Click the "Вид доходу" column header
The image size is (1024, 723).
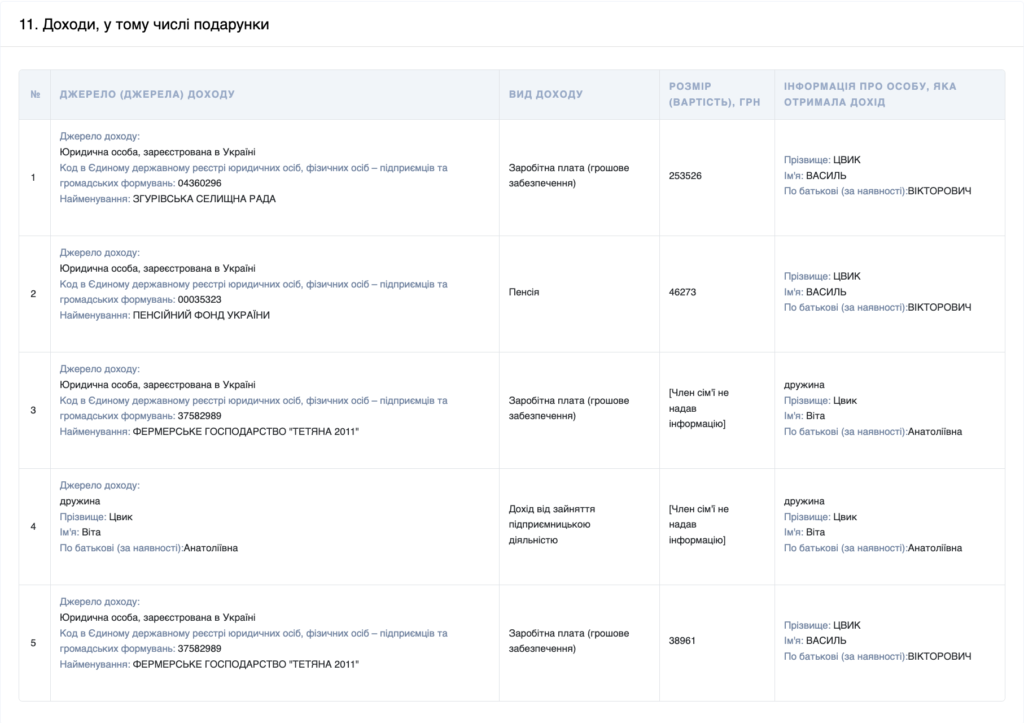545,94
